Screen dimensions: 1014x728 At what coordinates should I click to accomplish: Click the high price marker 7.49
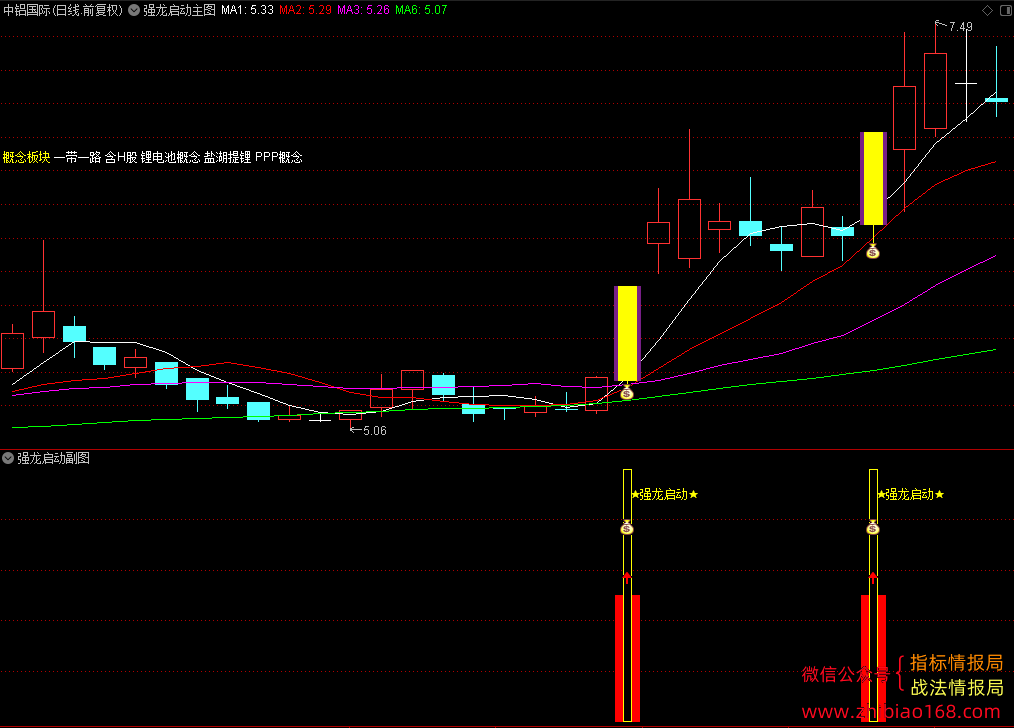pyautogui.click(x=960, y=27)
